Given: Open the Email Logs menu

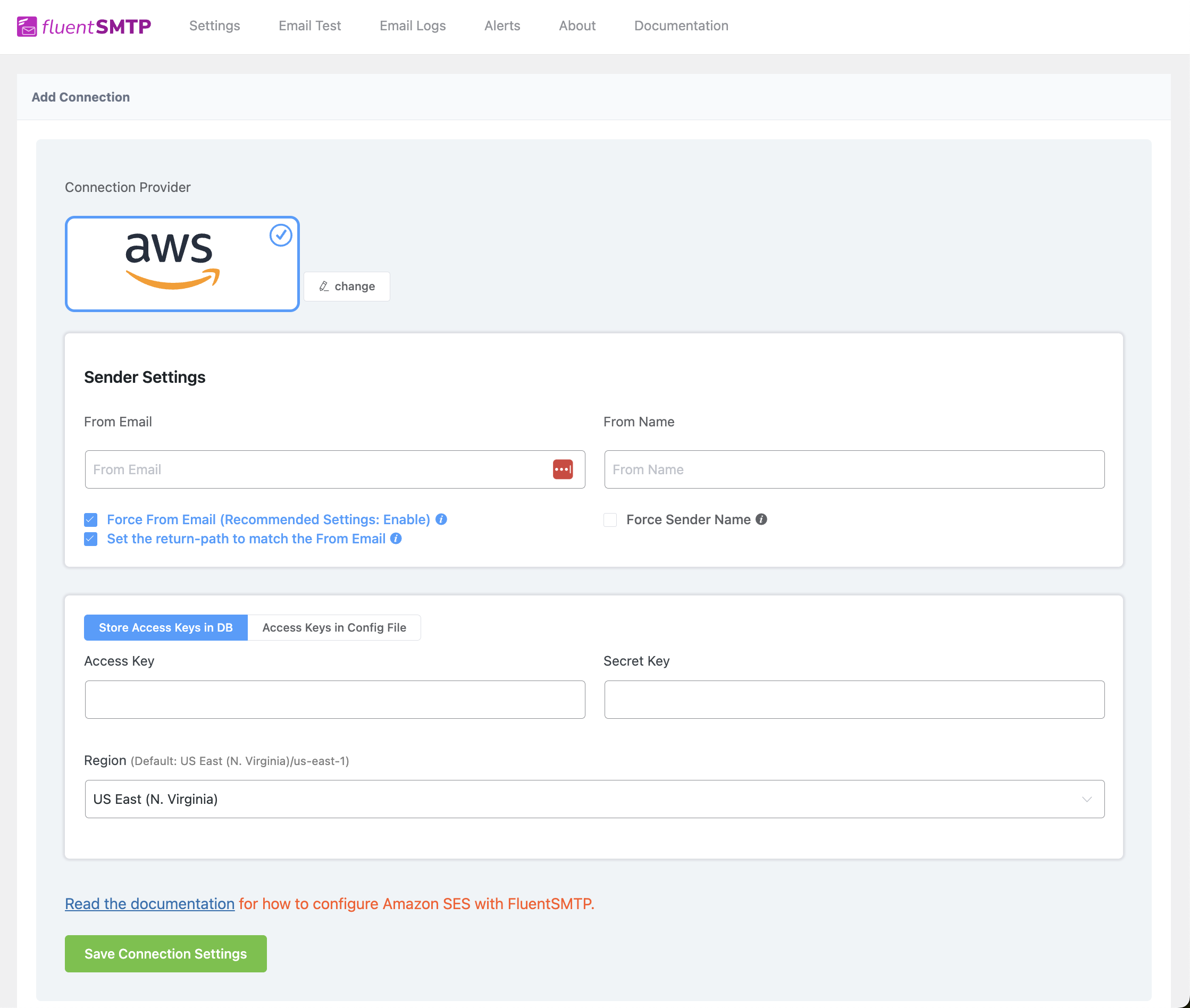Looking at the screenshot, I should coord(413,26).
